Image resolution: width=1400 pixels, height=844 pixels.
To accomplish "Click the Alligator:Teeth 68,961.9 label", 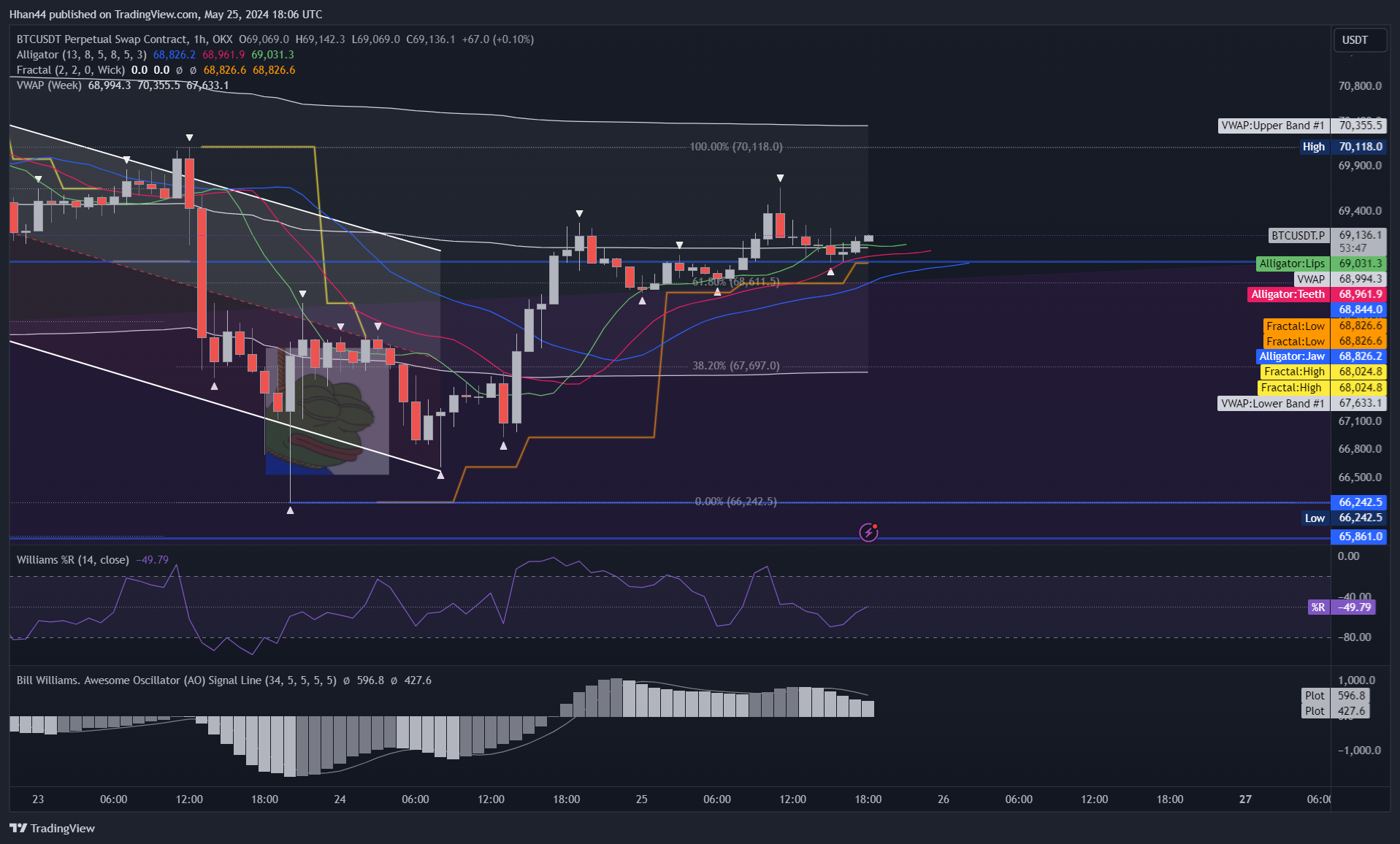I will (1316, 294).
